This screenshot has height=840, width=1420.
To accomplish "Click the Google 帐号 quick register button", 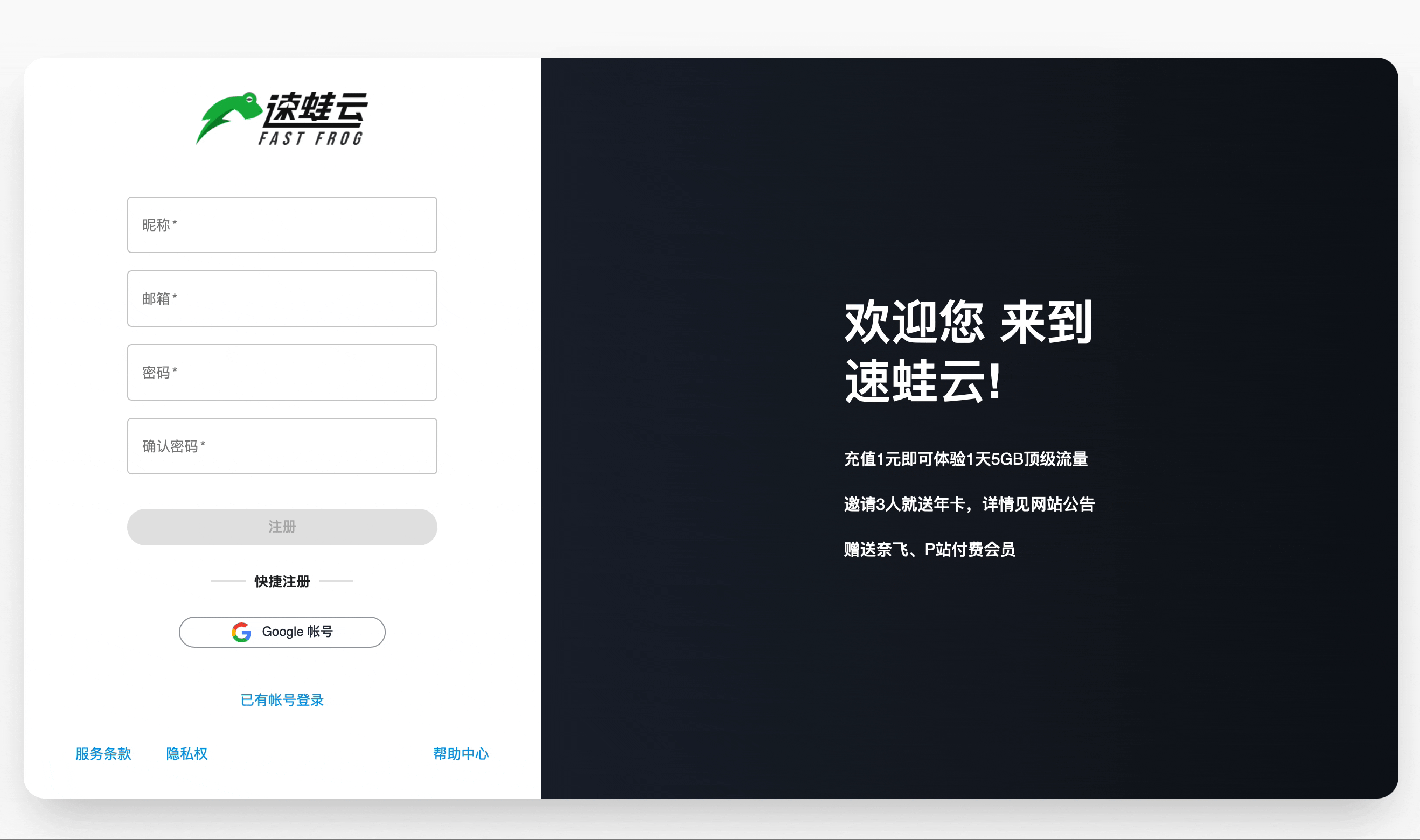I will tap(281, 632).
